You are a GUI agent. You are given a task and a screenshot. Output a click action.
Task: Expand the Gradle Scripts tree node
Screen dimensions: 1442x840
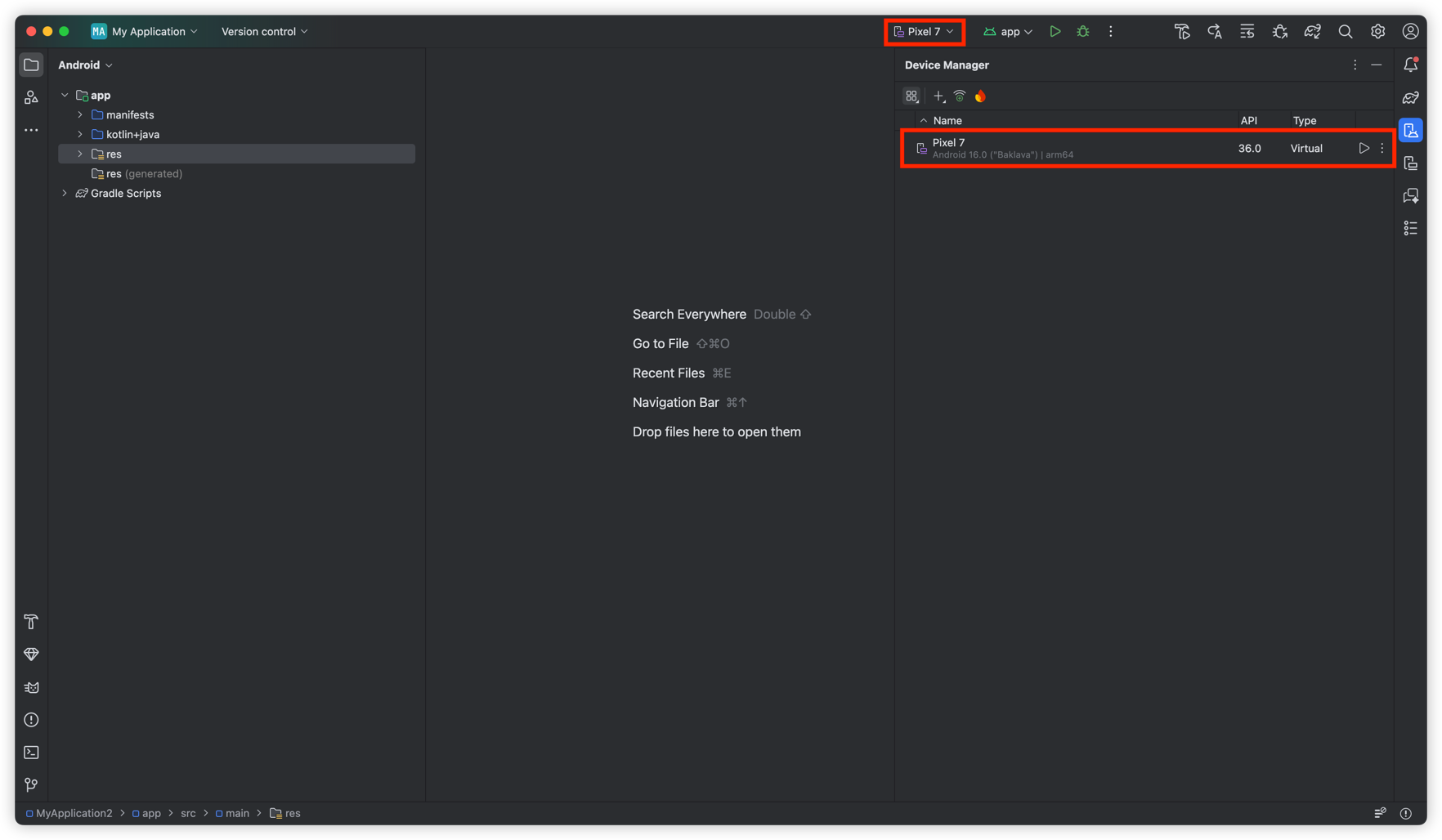pos(65,194)
